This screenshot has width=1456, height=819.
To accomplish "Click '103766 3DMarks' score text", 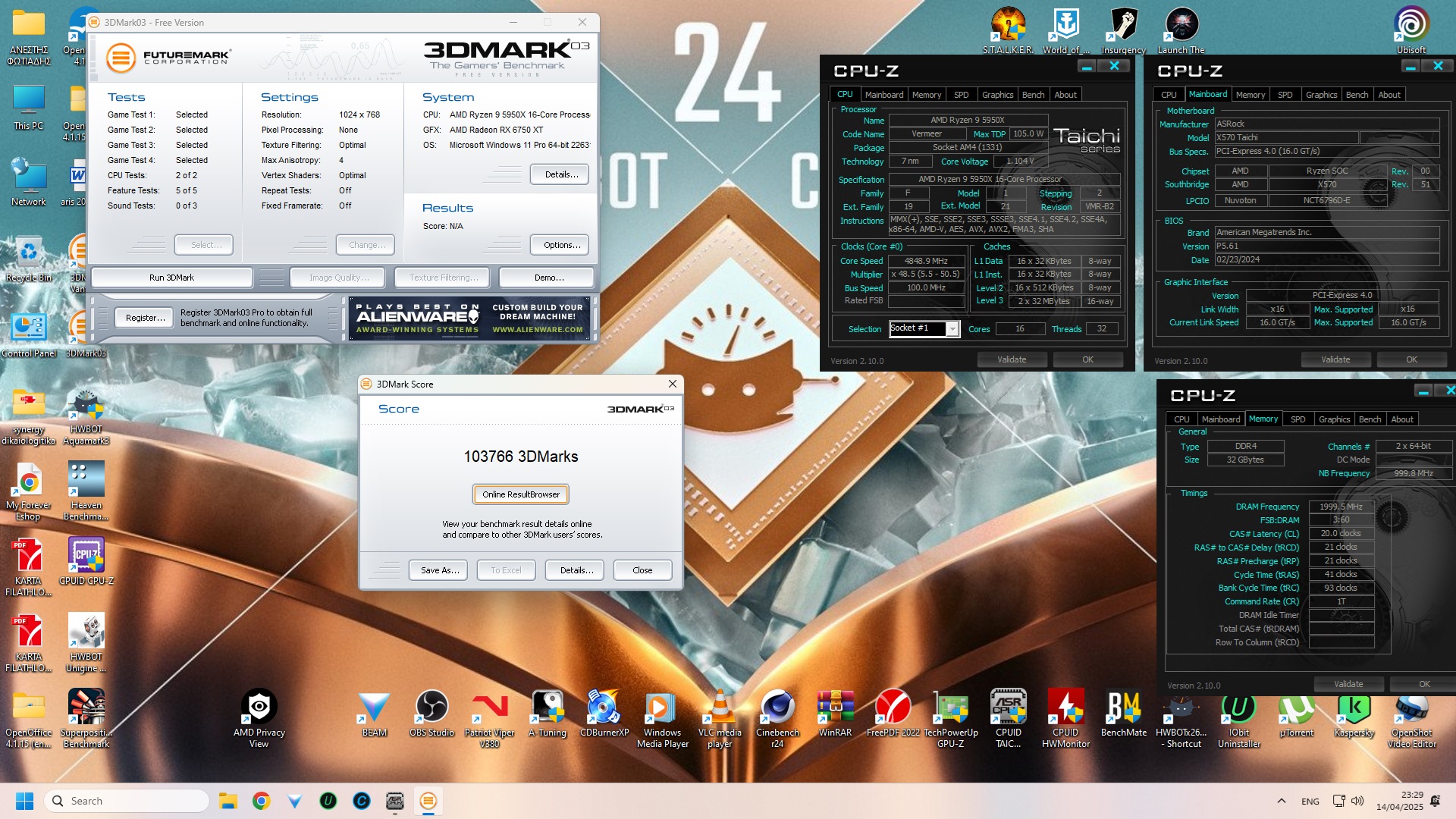I will click(520, 457).
